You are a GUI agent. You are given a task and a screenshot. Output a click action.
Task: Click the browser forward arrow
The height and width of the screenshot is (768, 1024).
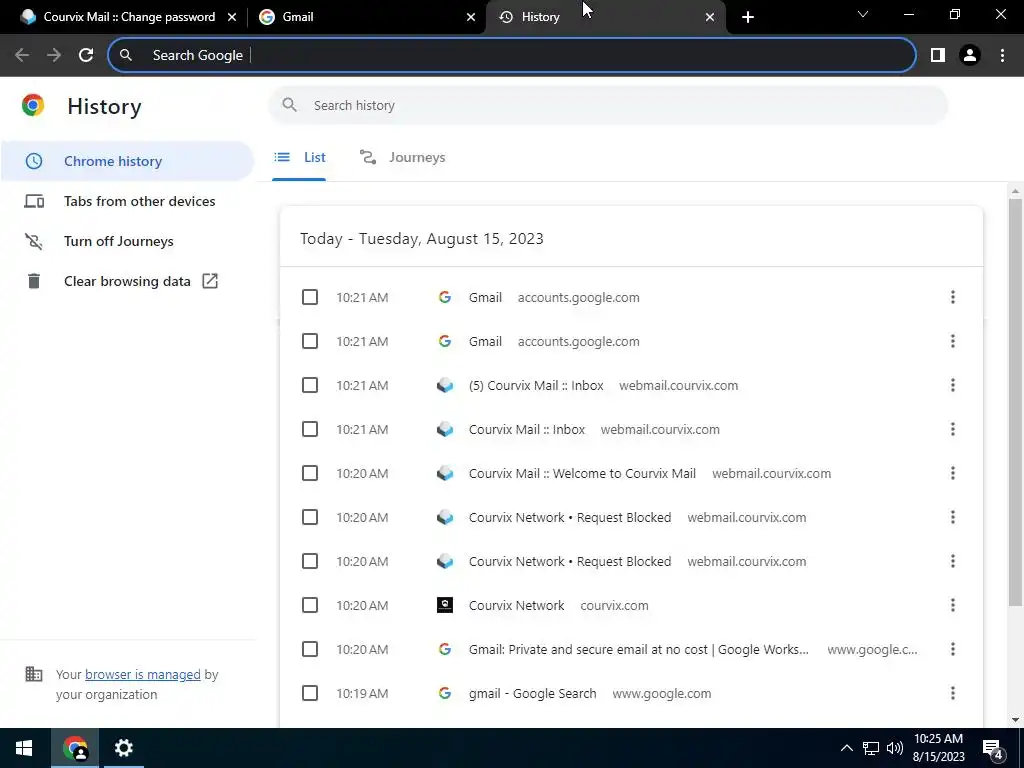tap(54, 55)
